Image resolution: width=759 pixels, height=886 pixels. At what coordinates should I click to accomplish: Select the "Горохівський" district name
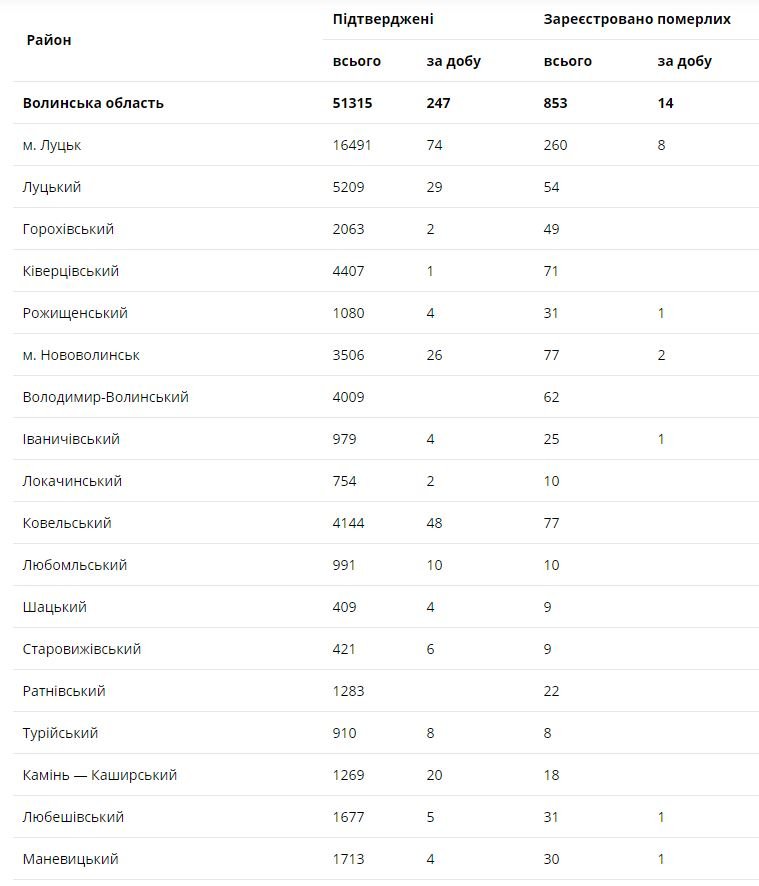(x=68, y=229)
